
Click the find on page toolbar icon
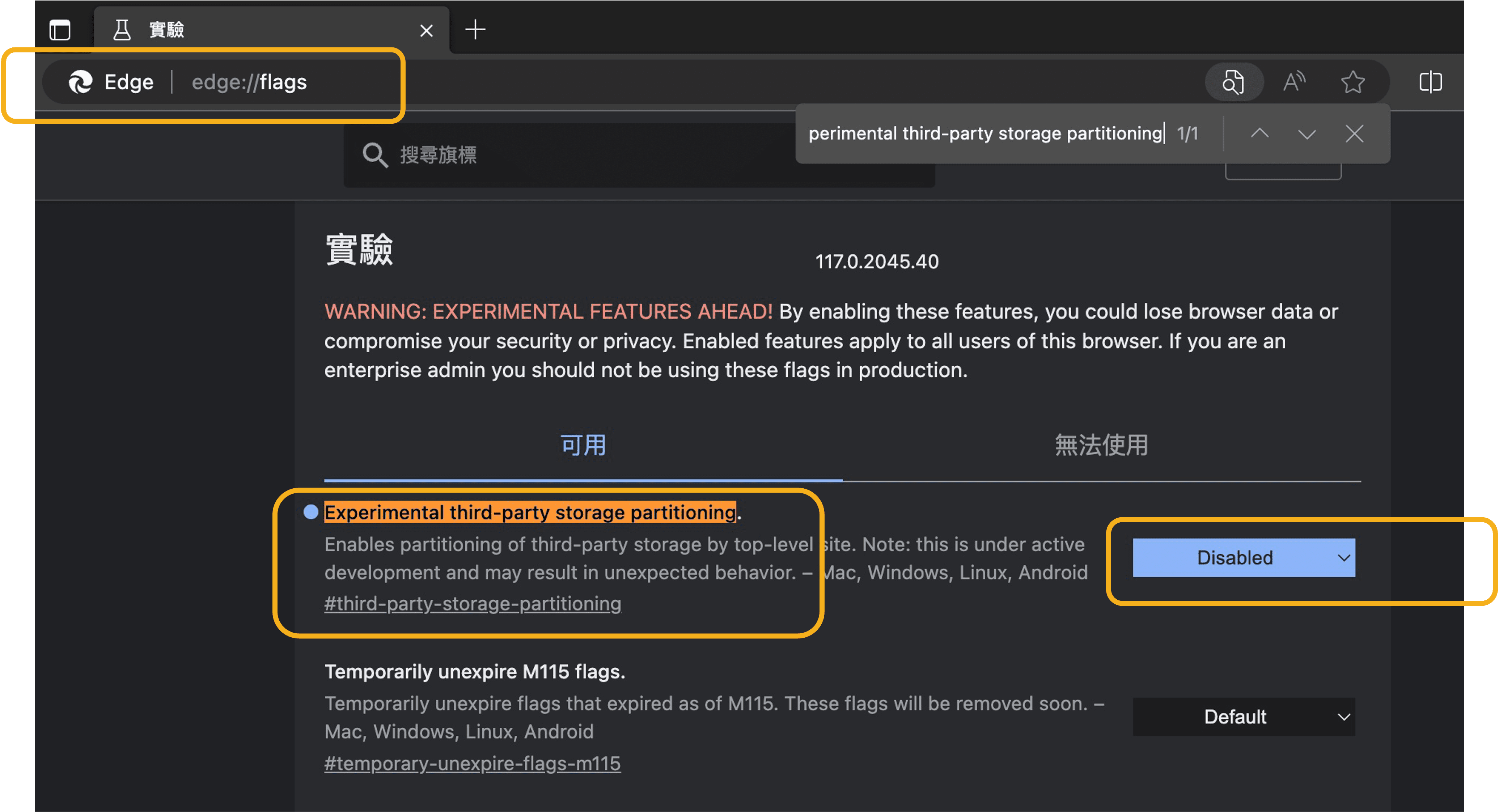1233,82
